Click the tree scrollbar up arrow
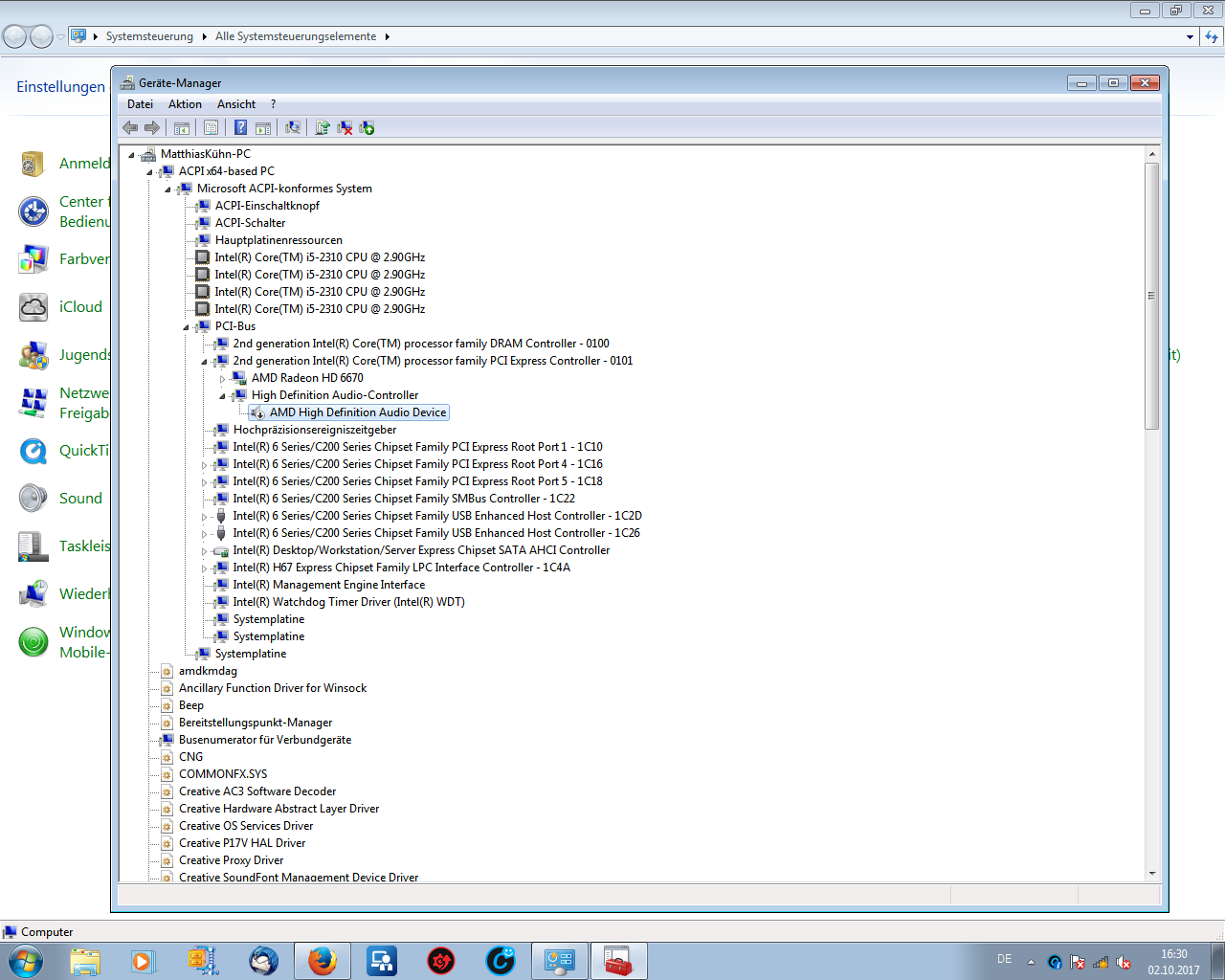The image size is (1225, 980). (1152, 154)
